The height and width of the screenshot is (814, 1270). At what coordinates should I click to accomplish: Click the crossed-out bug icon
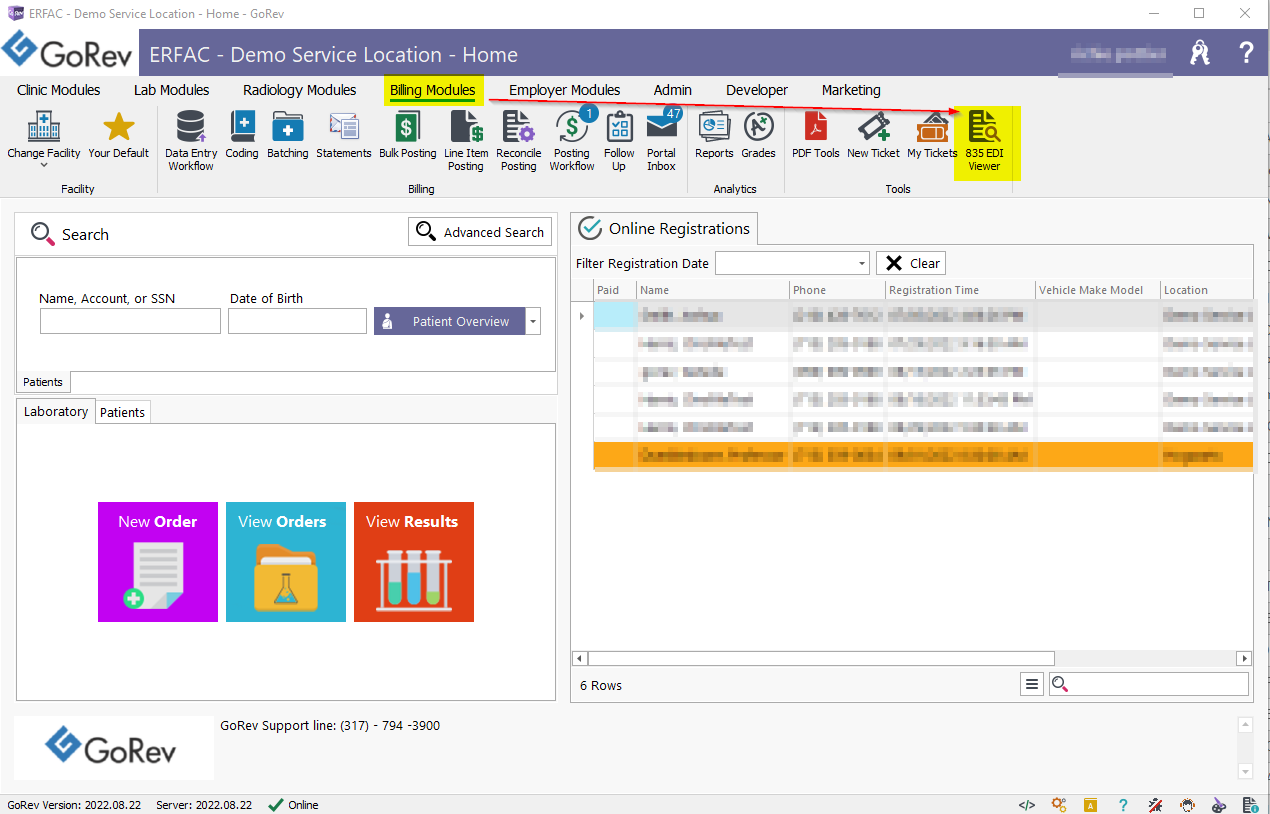[x=1155, y=805]
